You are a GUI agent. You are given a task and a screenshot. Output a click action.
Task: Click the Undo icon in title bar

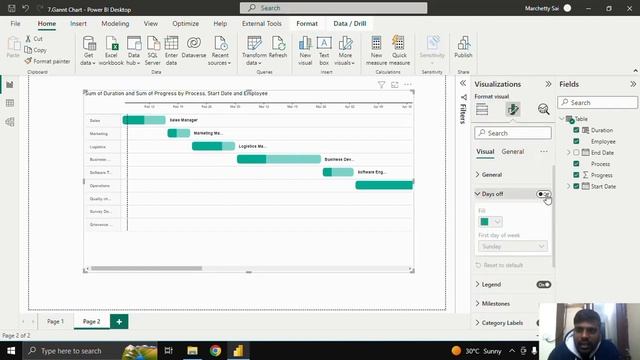[25, 8]
